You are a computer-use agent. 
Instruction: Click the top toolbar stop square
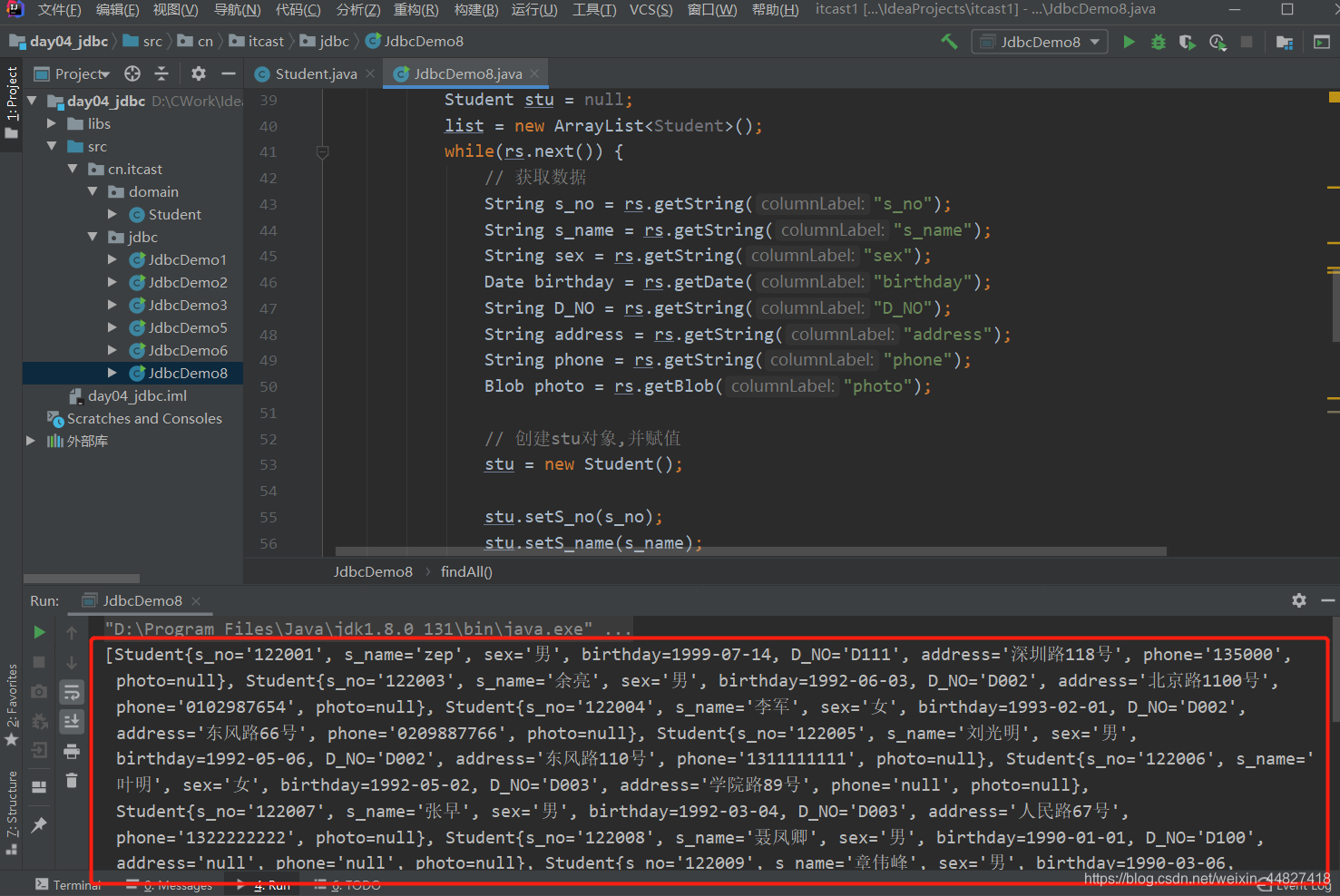tap(1247, 42)
